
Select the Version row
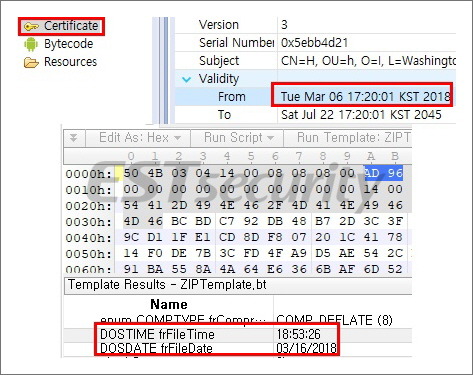click(x=315, y=25)
